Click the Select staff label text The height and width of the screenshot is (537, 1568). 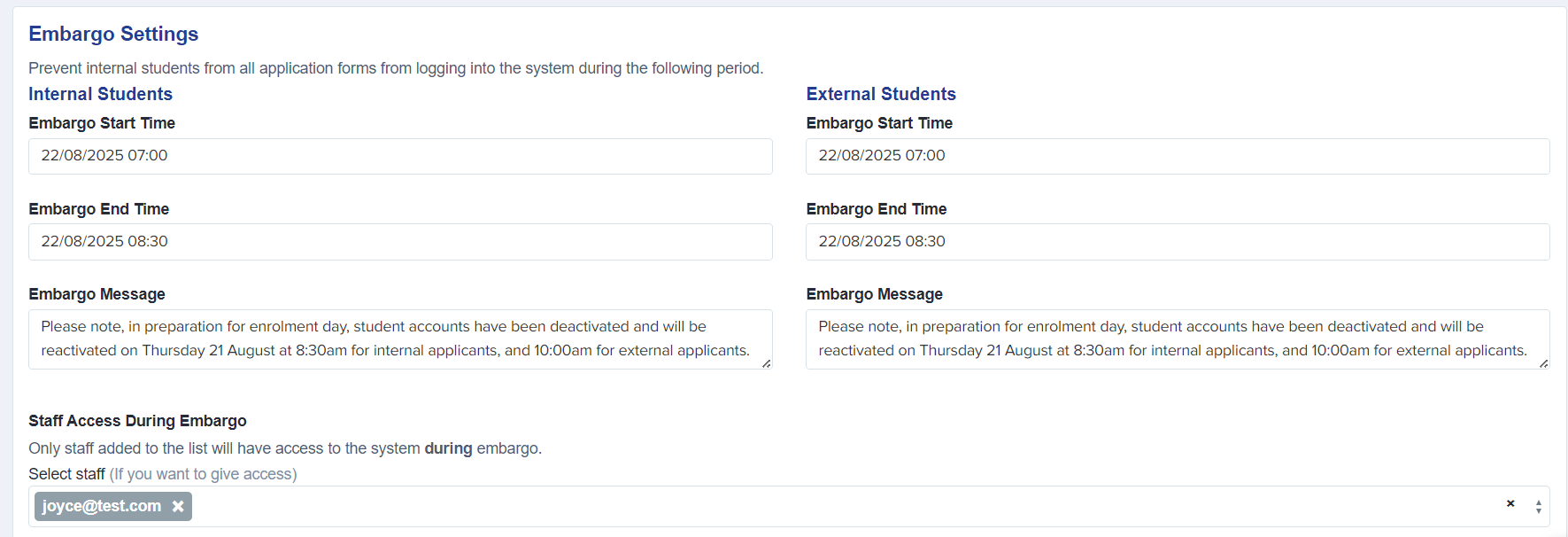[66, 474]
